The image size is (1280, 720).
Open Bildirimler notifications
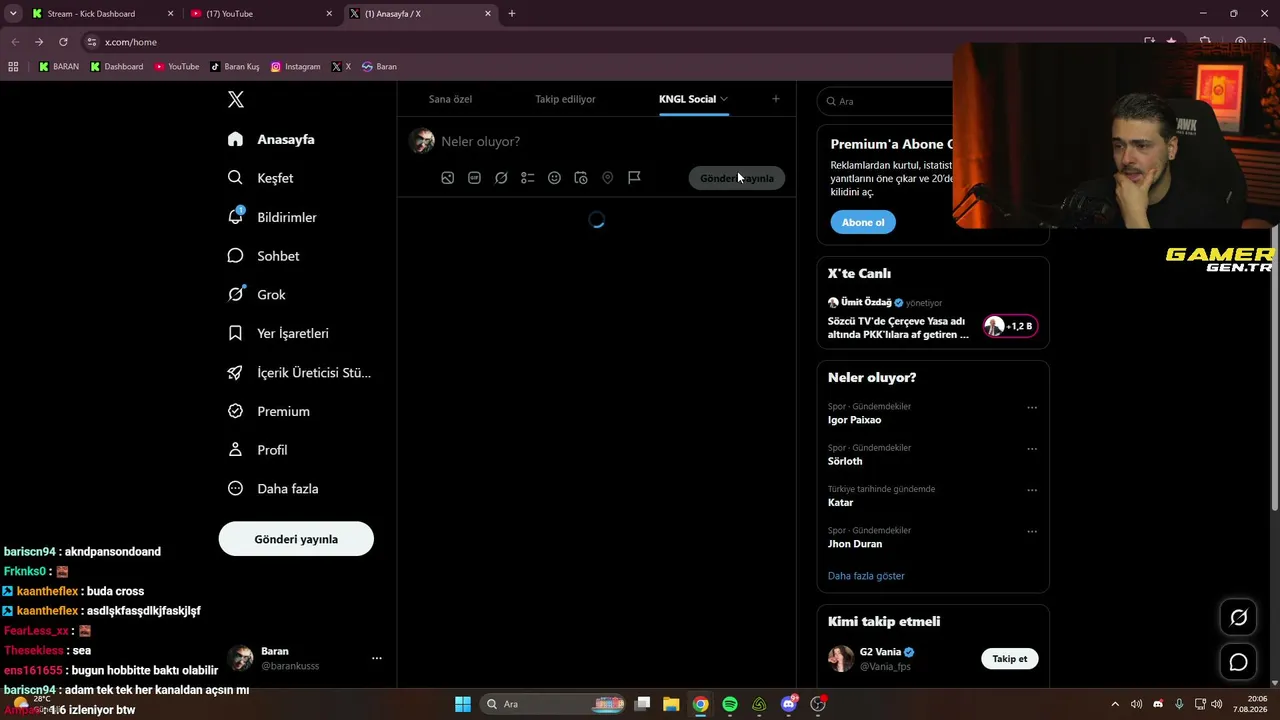(272, 217)
